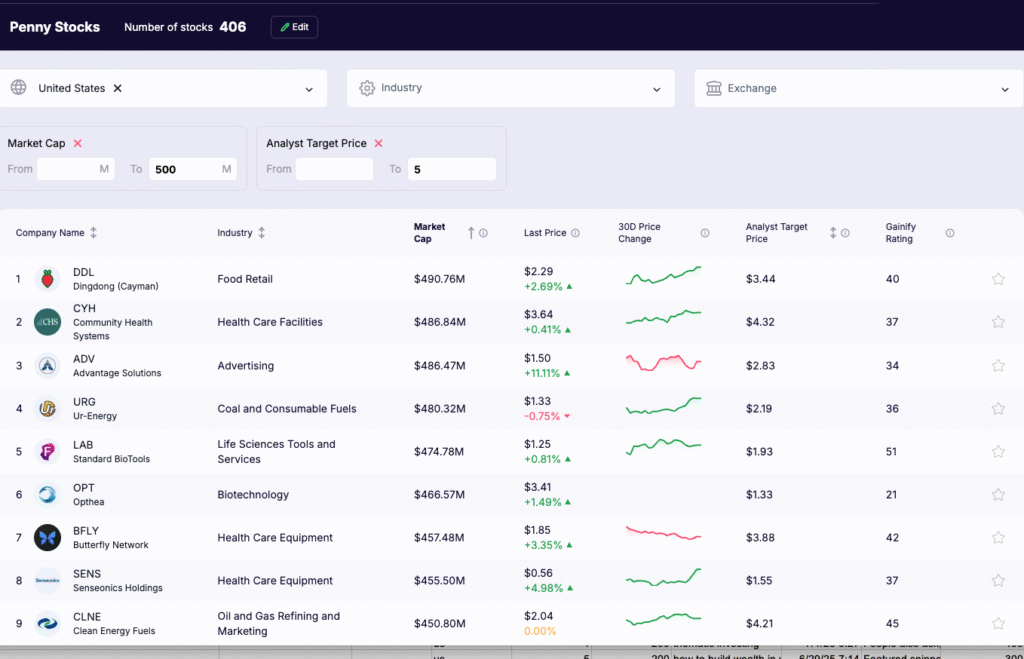Image resolution: width=1024 pixels, height=659 pixels.
Task: Show Gainify Rating info icon
Action: (x=950, y=233)
